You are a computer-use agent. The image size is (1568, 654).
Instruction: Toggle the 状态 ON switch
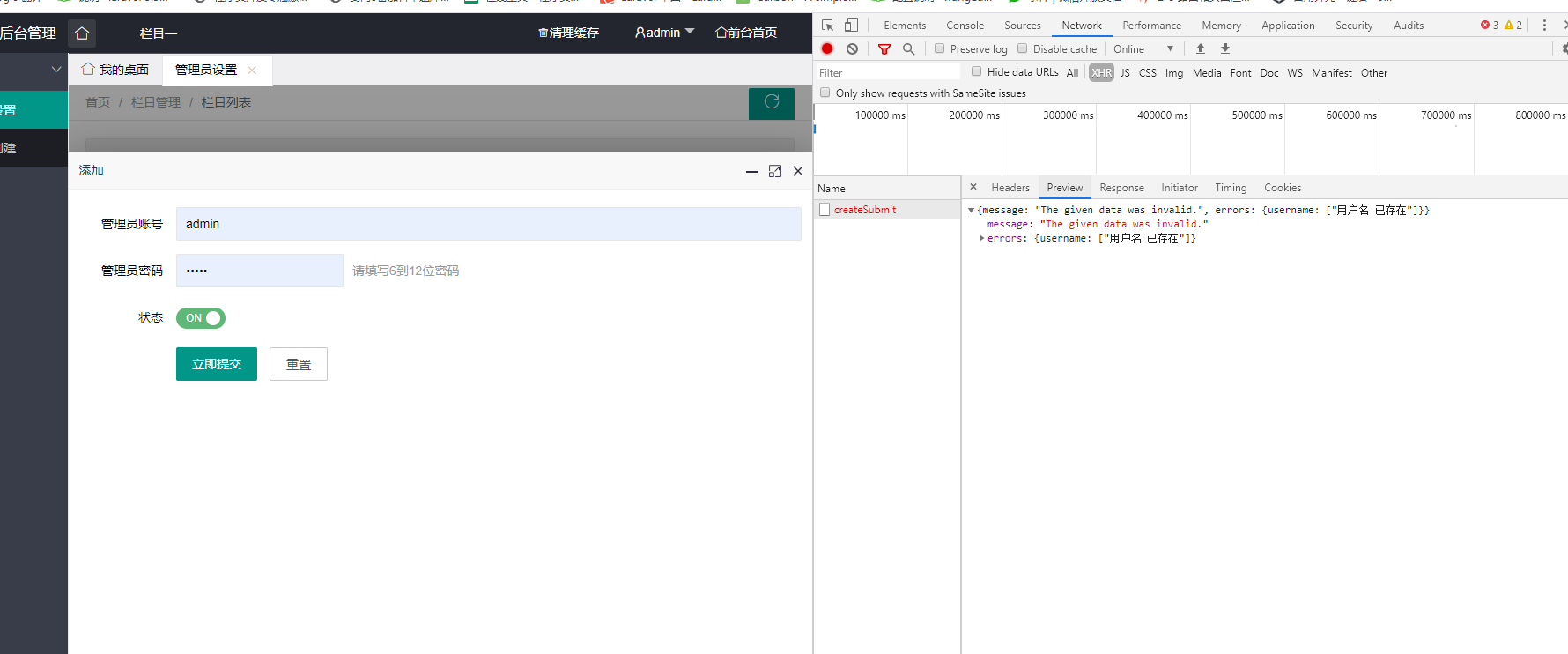(201, 318)
